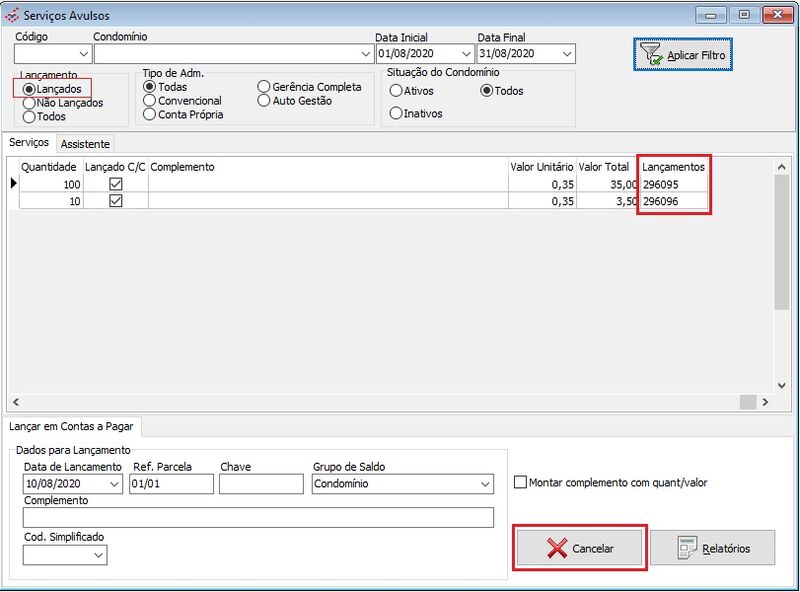The width and height of the screenshot is (800, 592).
Task: Click the Serviços Avulsos title bar icon
Action: pyautogui.click(x=12, y=15)
